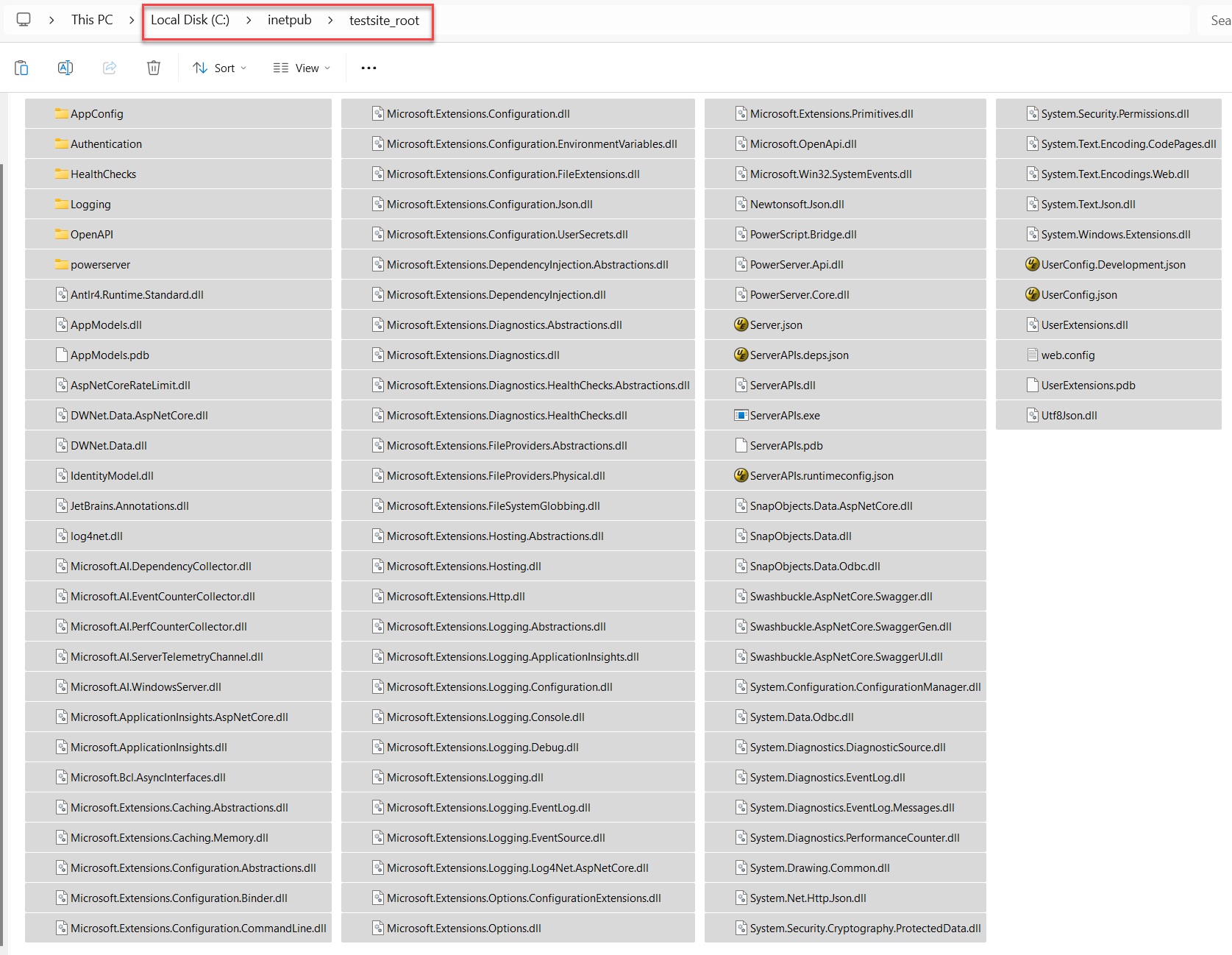Click the Share icon in toolbar

(x=110, y=68)
